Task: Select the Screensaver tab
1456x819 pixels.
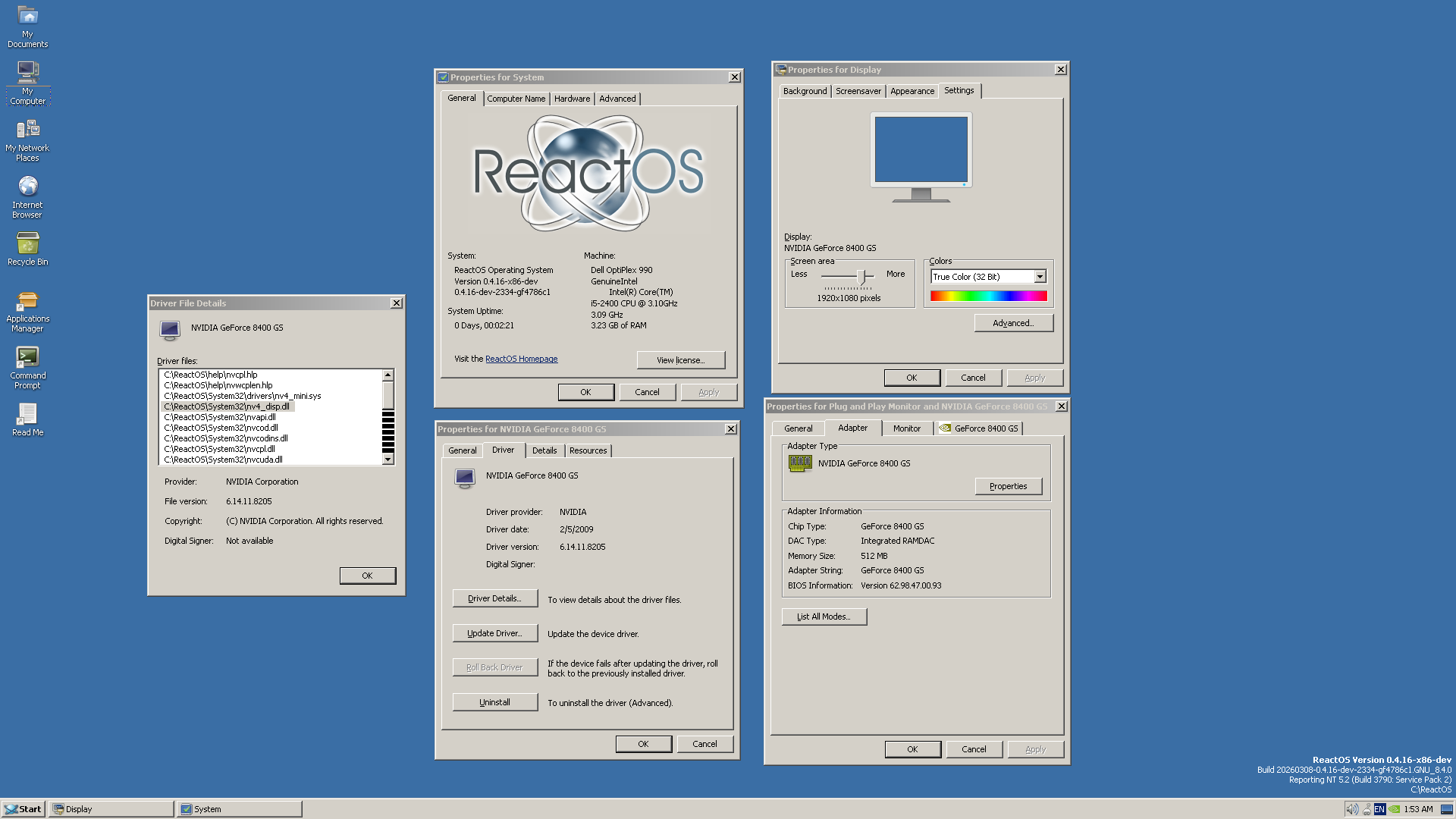Action: 858,91
